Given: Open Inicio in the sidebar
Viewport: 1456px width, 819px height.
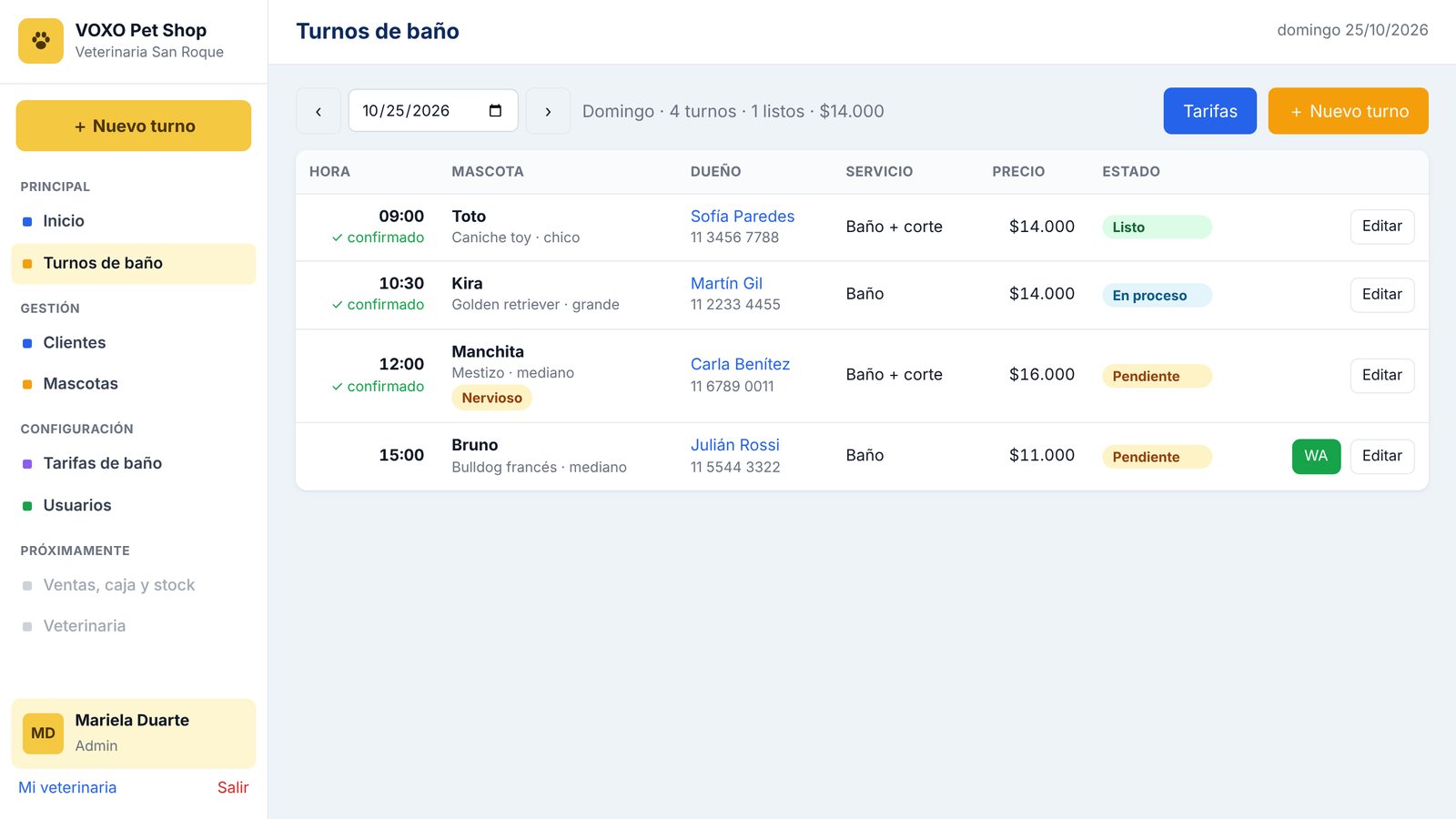Looking at the screenshot, I should tap(134, 221).
